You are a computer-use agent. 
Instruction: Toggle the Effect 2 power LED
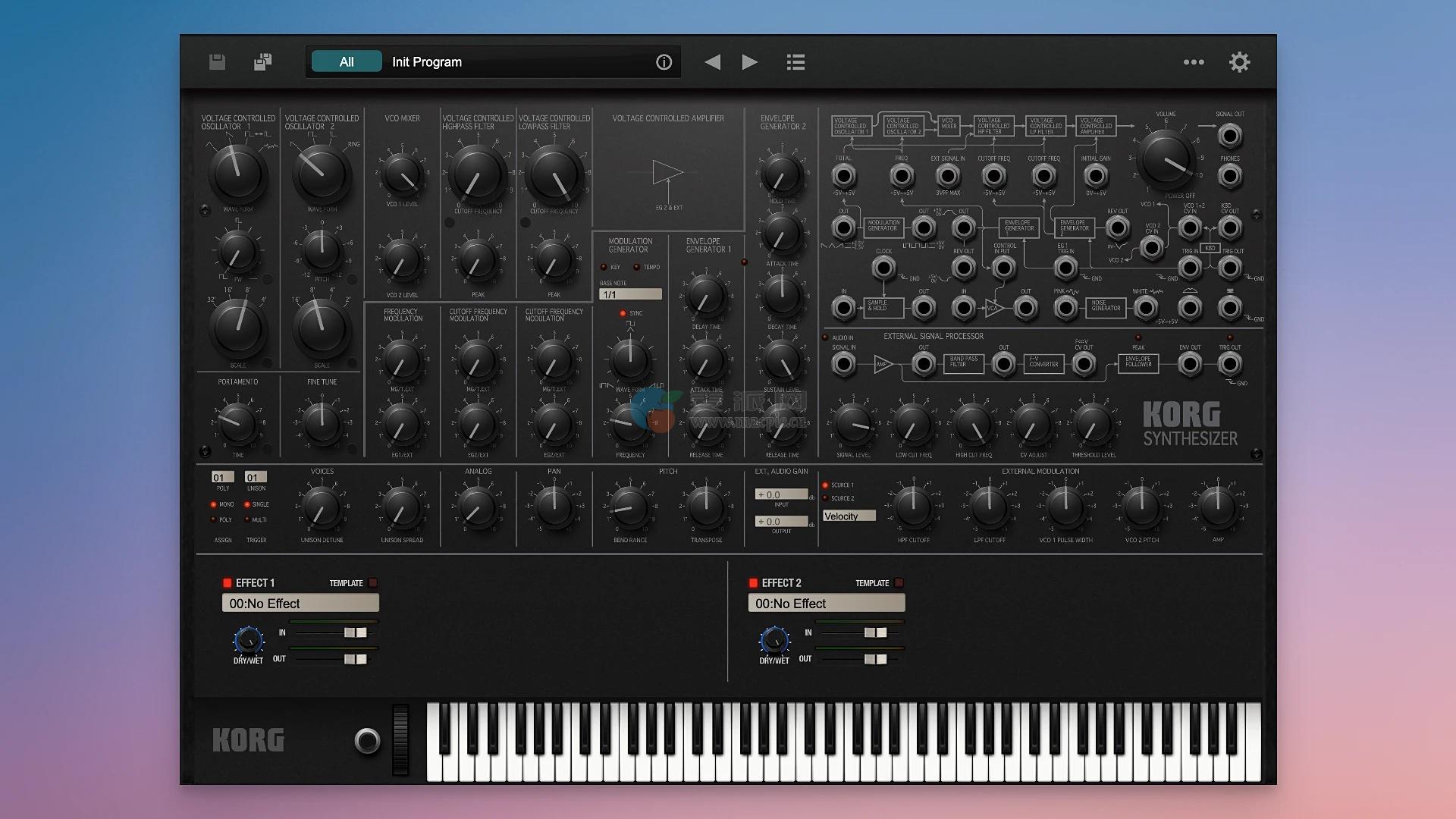(753, 583)
